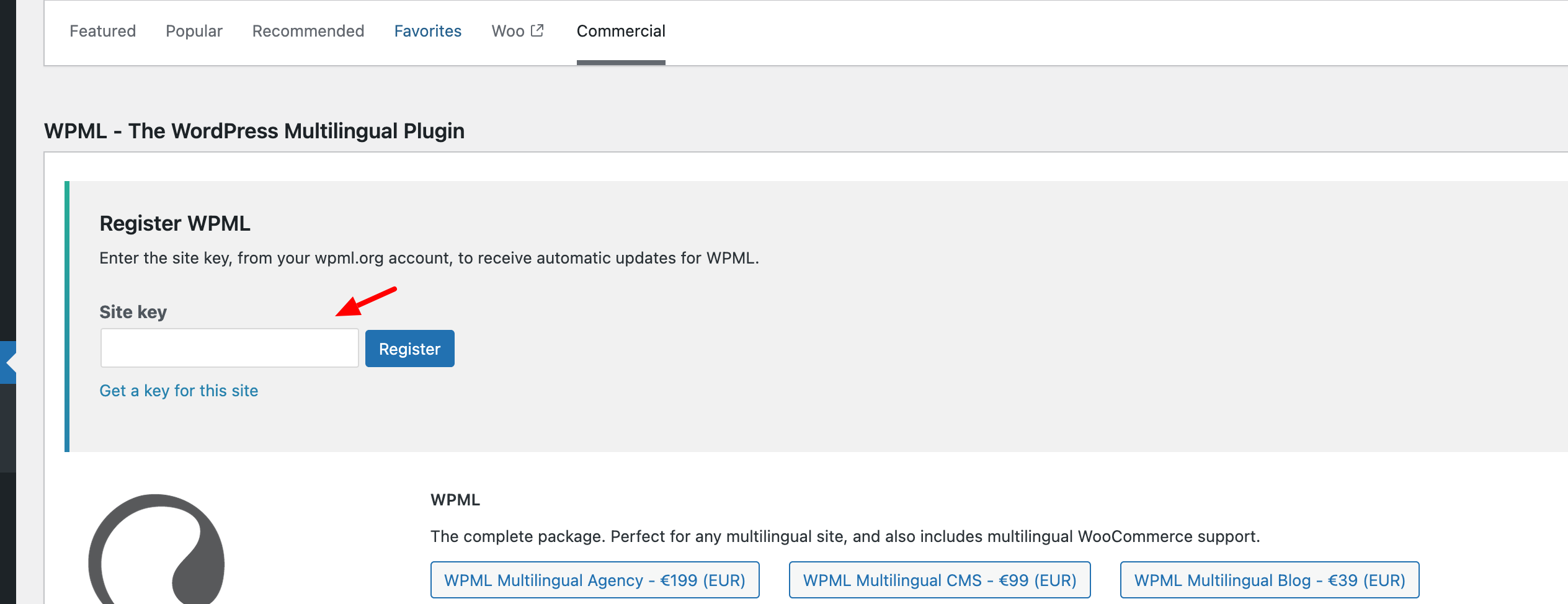Follow the Get a key for this site link
Viewport: 1568px width, 604px height.
[179, 391]
